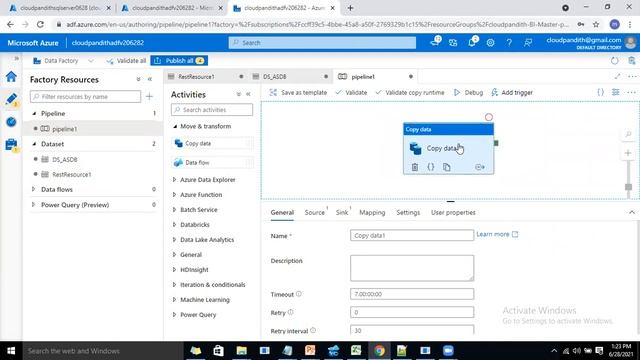This screenshot has width=640, height=360.
Task: View Copy data activity JSON code
Action: point(431,167)
